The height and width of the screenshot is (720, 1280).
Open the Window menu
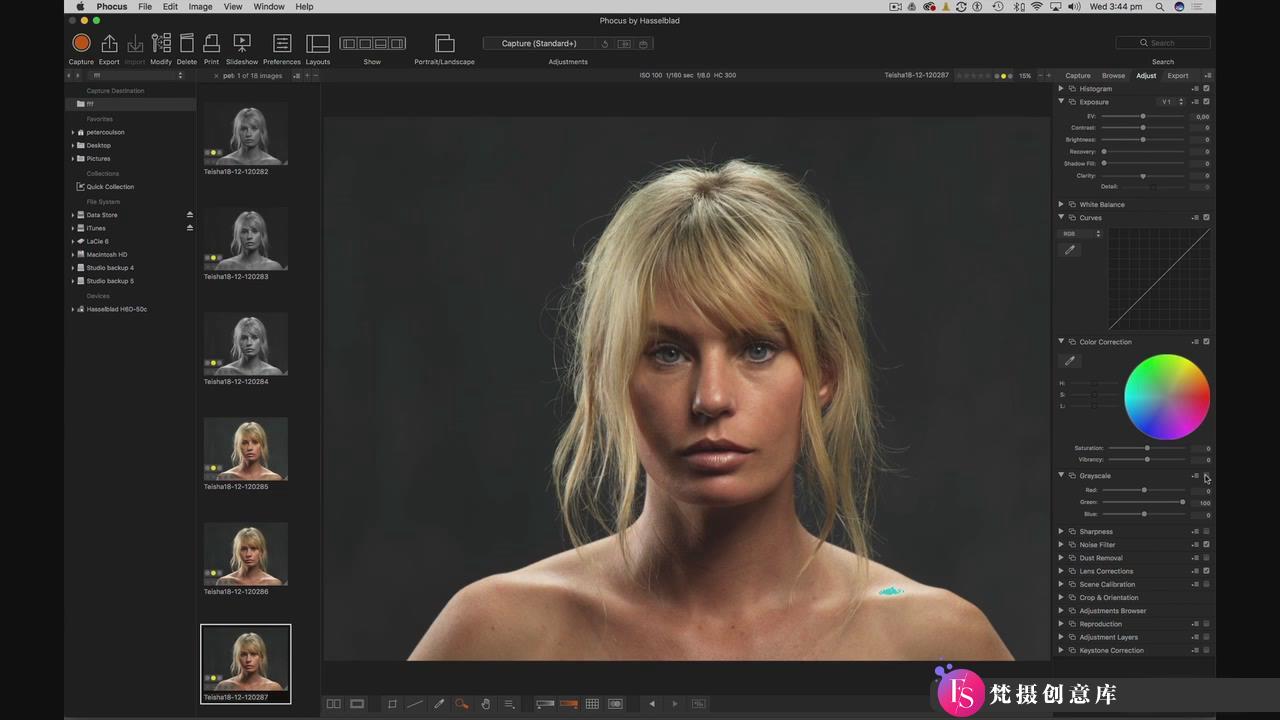click(269, 7)
